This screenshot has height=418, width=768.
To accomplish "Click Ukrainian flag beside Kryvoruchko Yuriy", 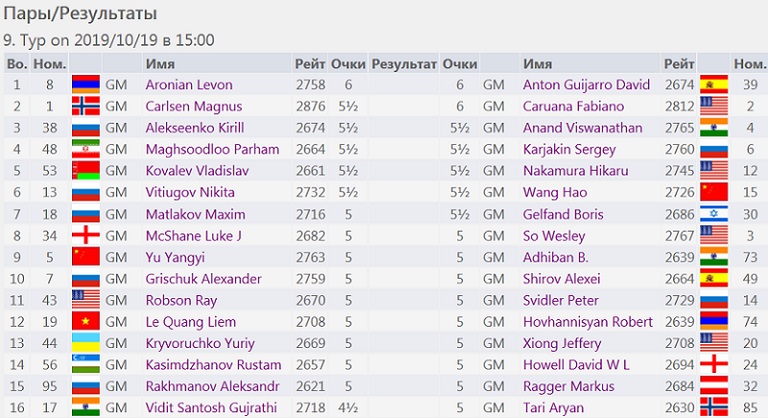I will (x=85, y=343).
